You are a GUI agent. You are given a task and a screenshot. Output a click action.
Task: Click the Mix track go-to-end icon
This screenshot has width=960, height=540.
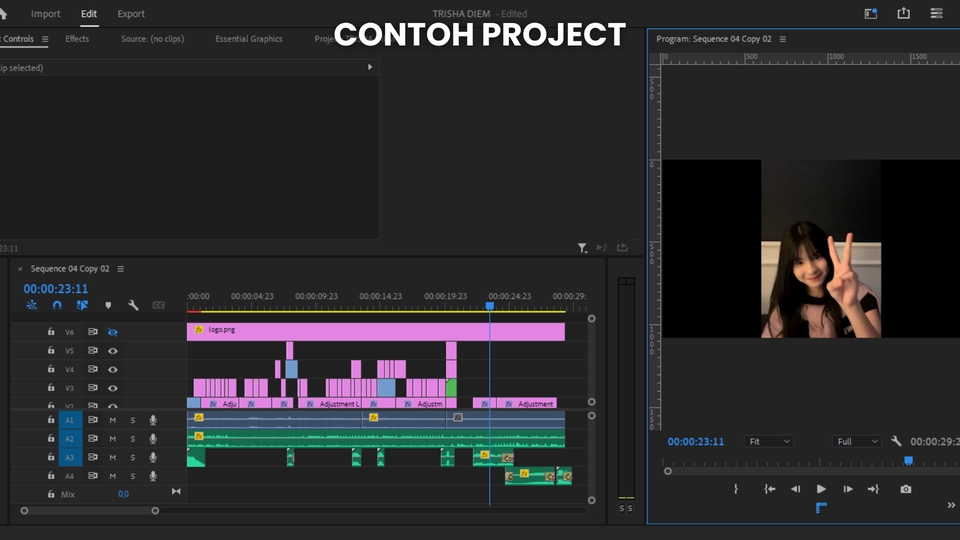point(176,491)
